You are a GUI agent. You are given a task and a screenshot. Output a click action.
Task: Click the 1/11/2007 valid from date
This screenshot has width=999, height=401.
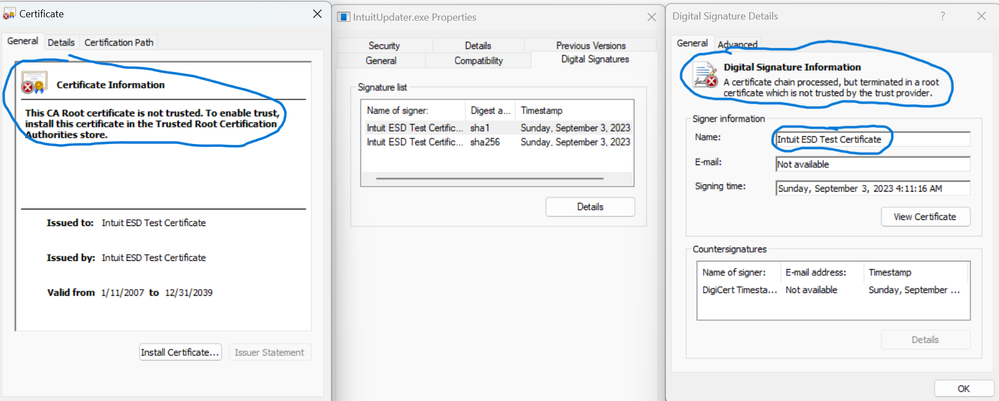pos(123,293)
